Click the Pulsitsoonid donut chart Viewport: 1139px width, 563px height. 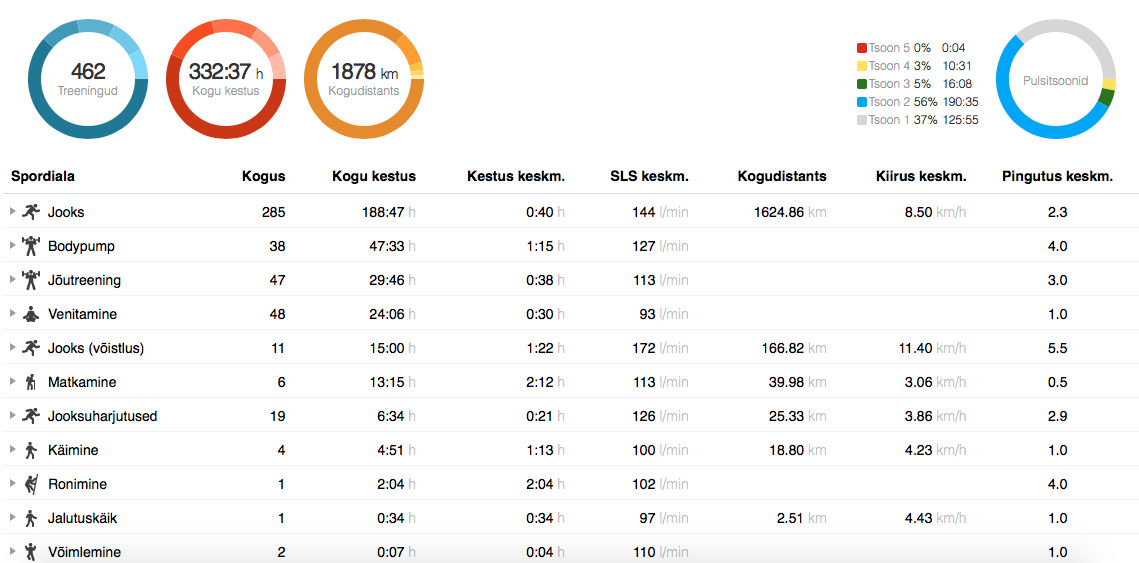point(1055,79)
